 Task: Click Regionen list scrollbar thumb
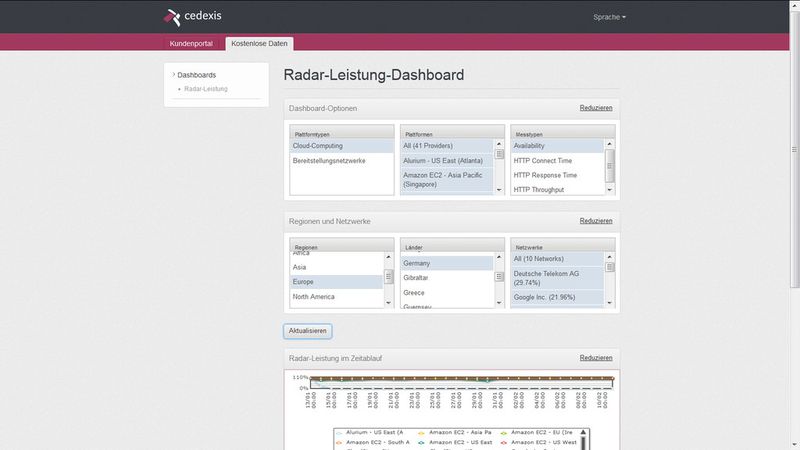pyautogui.click(x=388, y=277)
